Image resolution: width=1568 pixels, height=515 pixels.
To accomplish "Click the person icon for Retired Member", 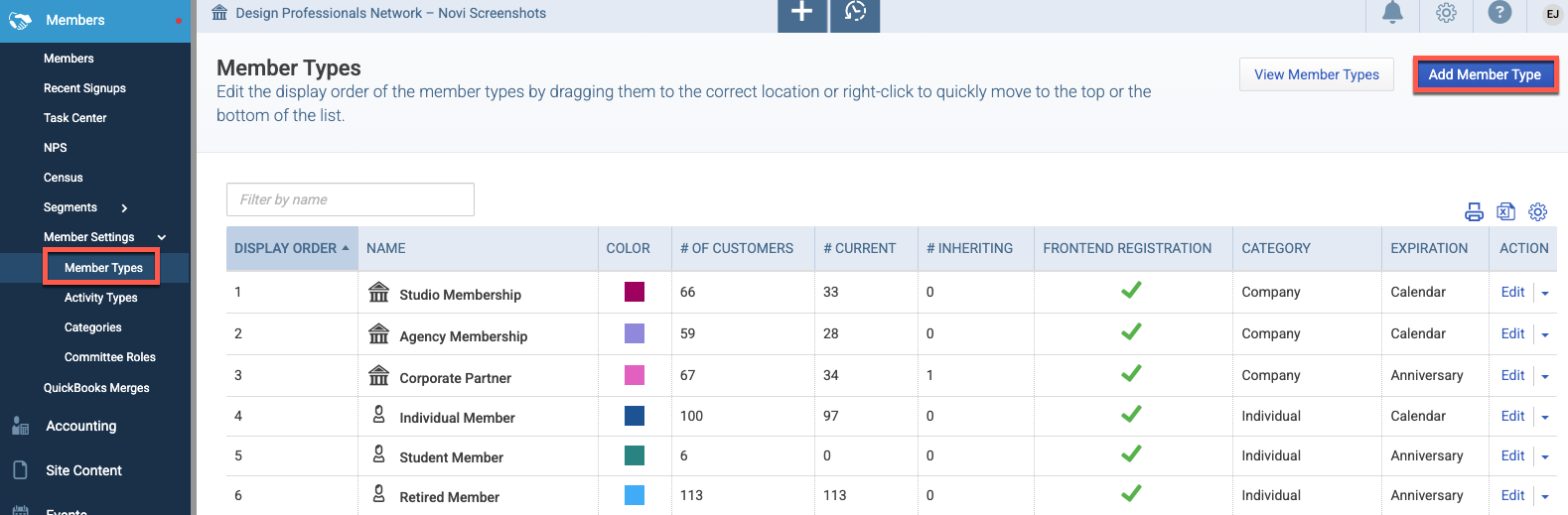I will 378,494.
